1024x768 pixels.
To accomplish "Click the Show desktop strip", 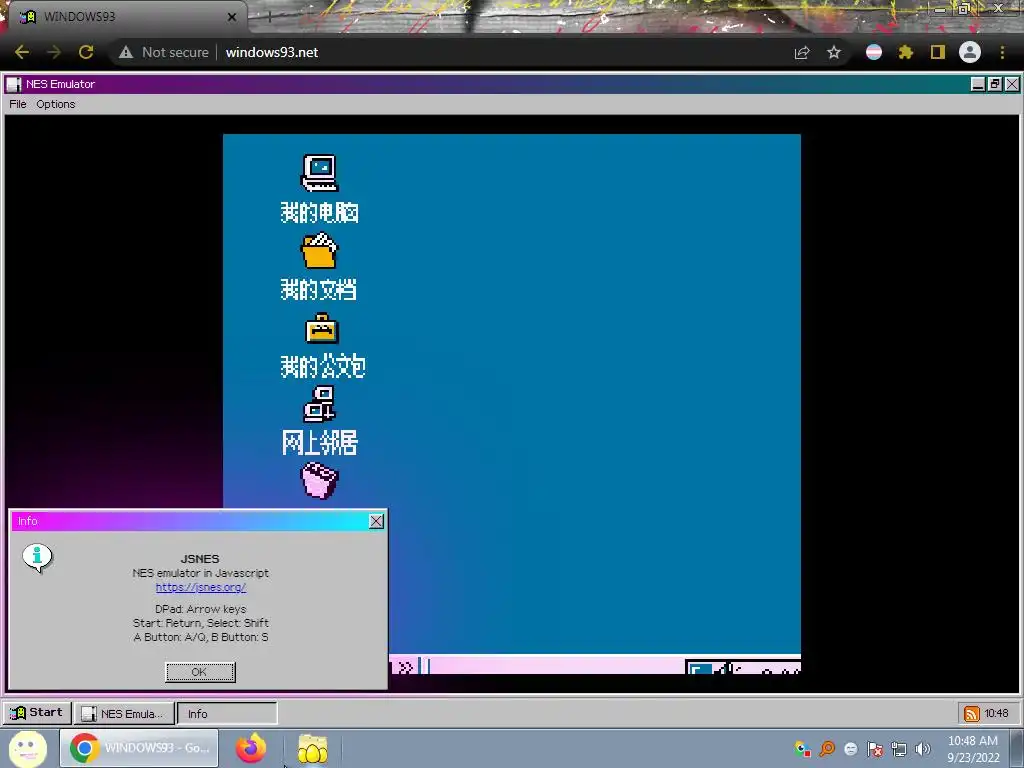I will point(1019,748).
